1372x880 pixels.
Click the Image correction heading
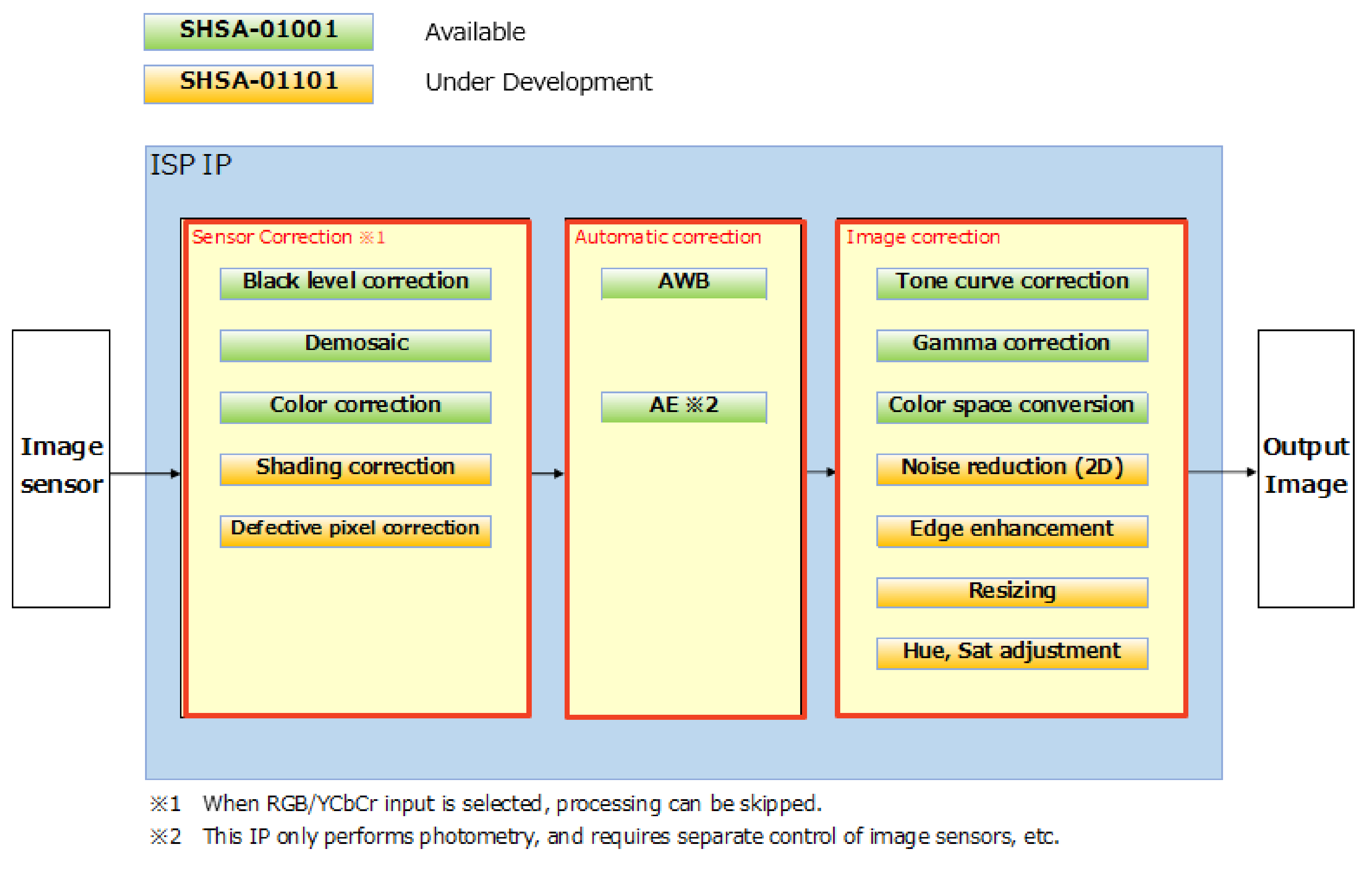922,237
